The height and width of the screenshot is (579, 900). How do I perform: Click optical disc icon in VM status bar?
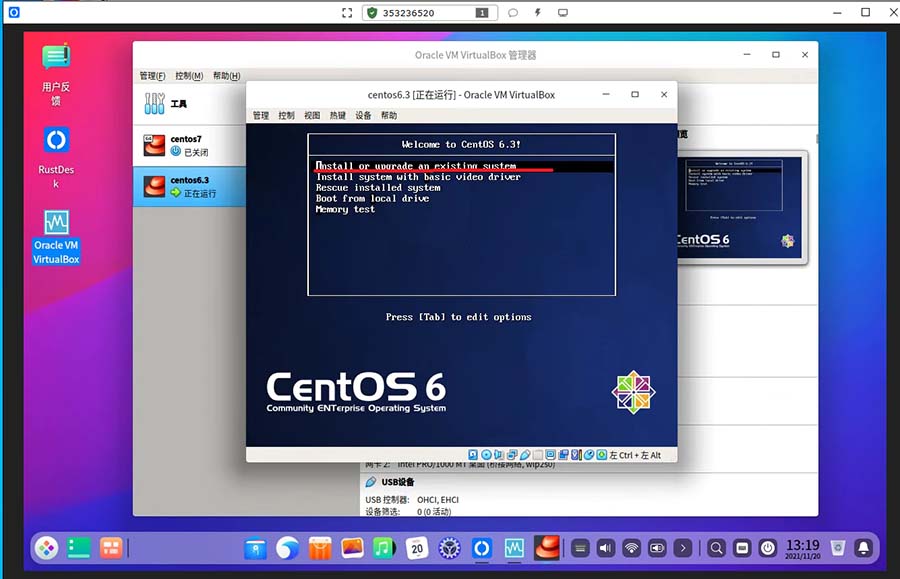tap(486, 454)
